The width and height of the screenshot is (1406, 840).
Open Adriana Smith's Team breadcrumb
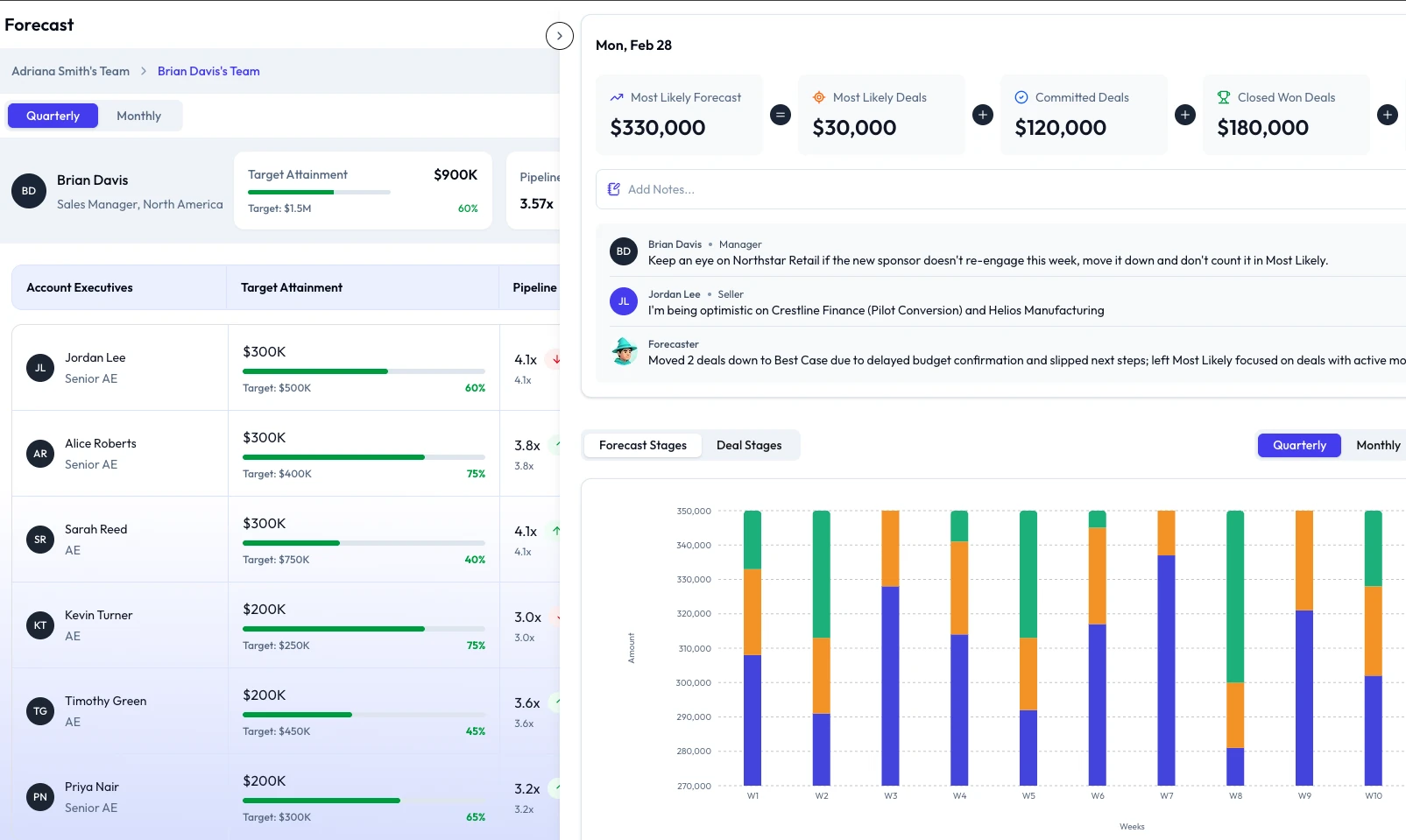coord(70,71)
